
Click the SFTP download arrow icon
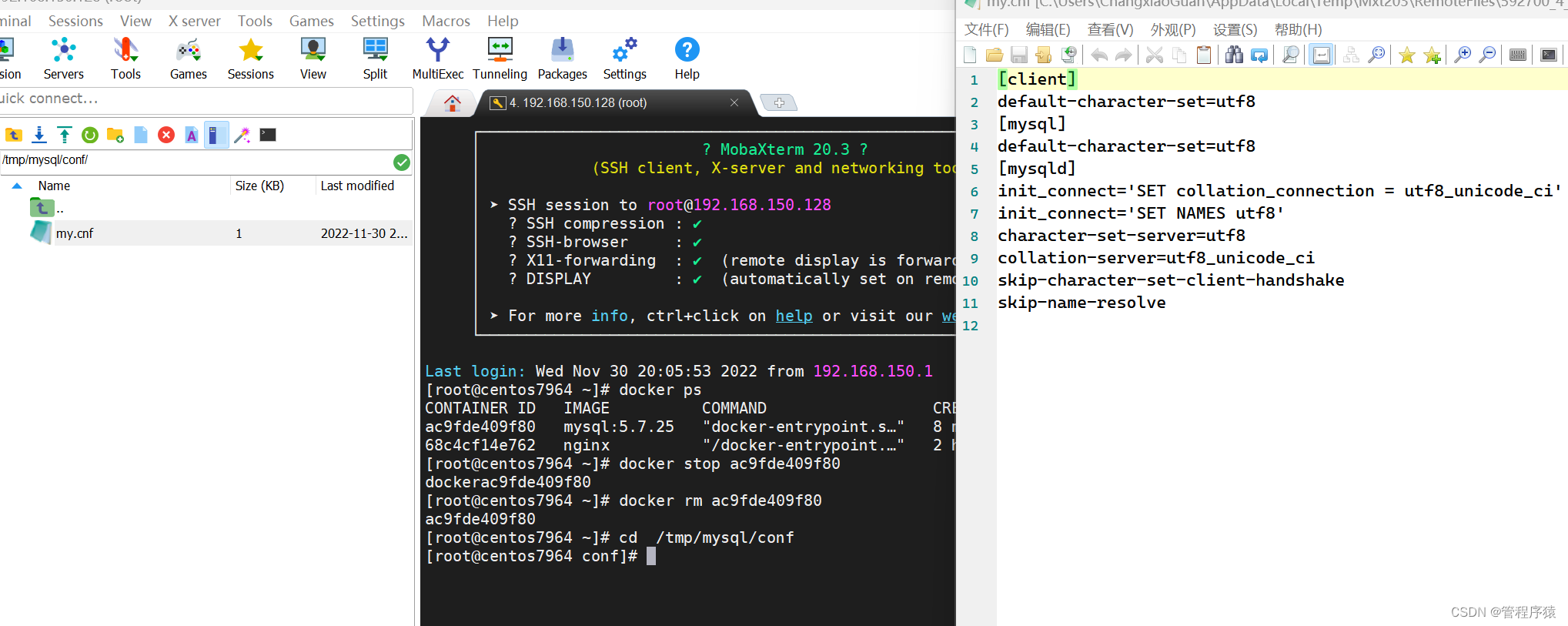pyautogui.click(x=39, y=136)
